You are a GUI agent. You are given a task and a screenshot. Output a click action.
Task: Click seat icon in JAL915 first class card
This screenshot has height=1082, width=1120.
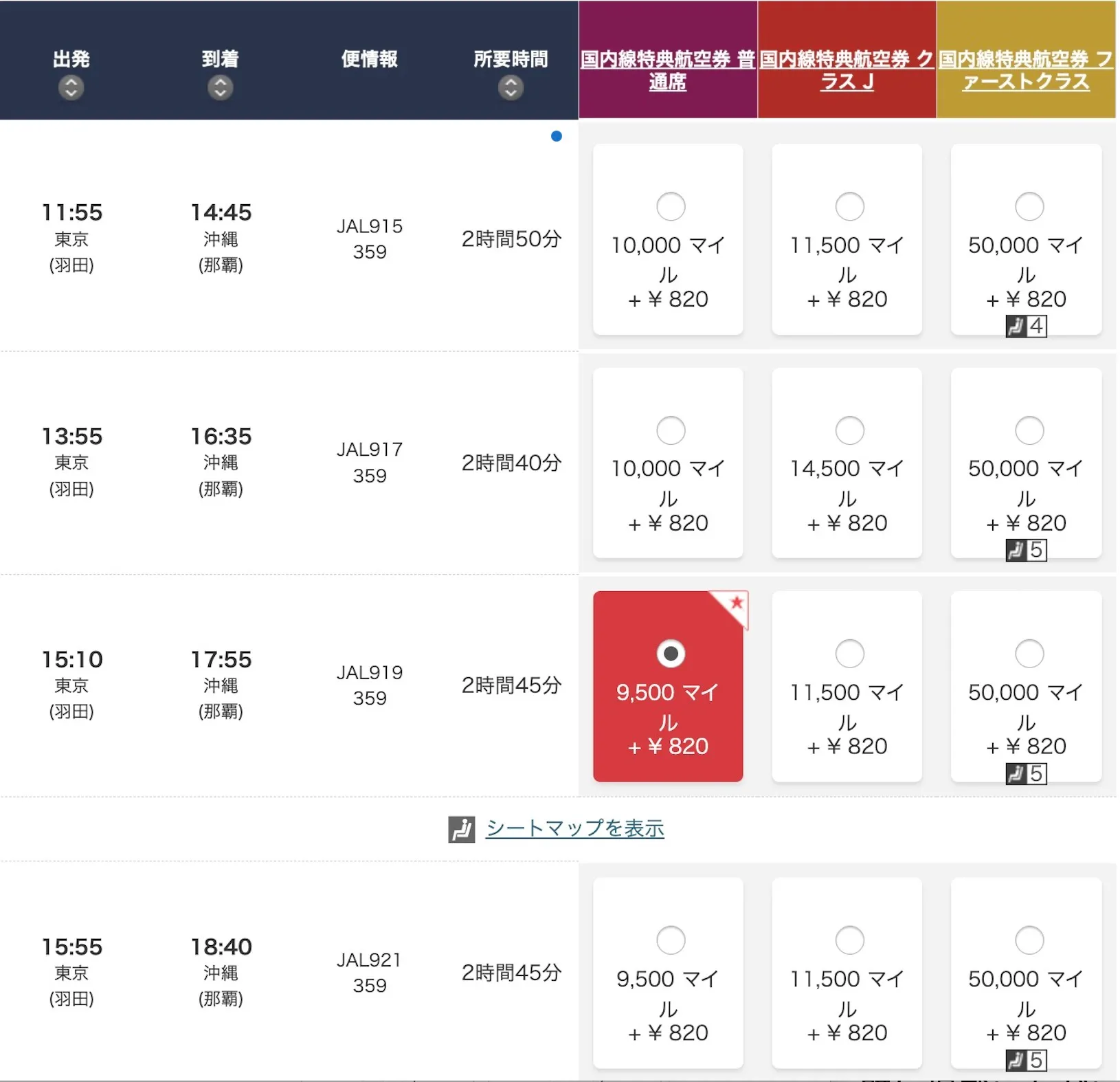coord(1016,326)
